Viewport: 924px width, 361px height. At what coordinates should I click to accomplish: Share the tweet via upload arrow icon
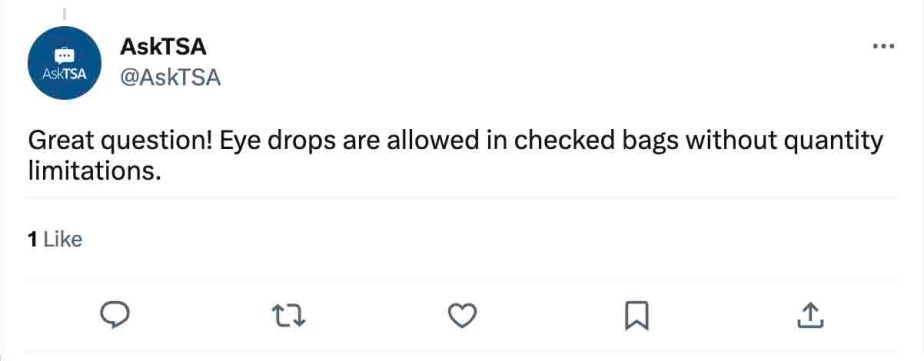point(810,316)
